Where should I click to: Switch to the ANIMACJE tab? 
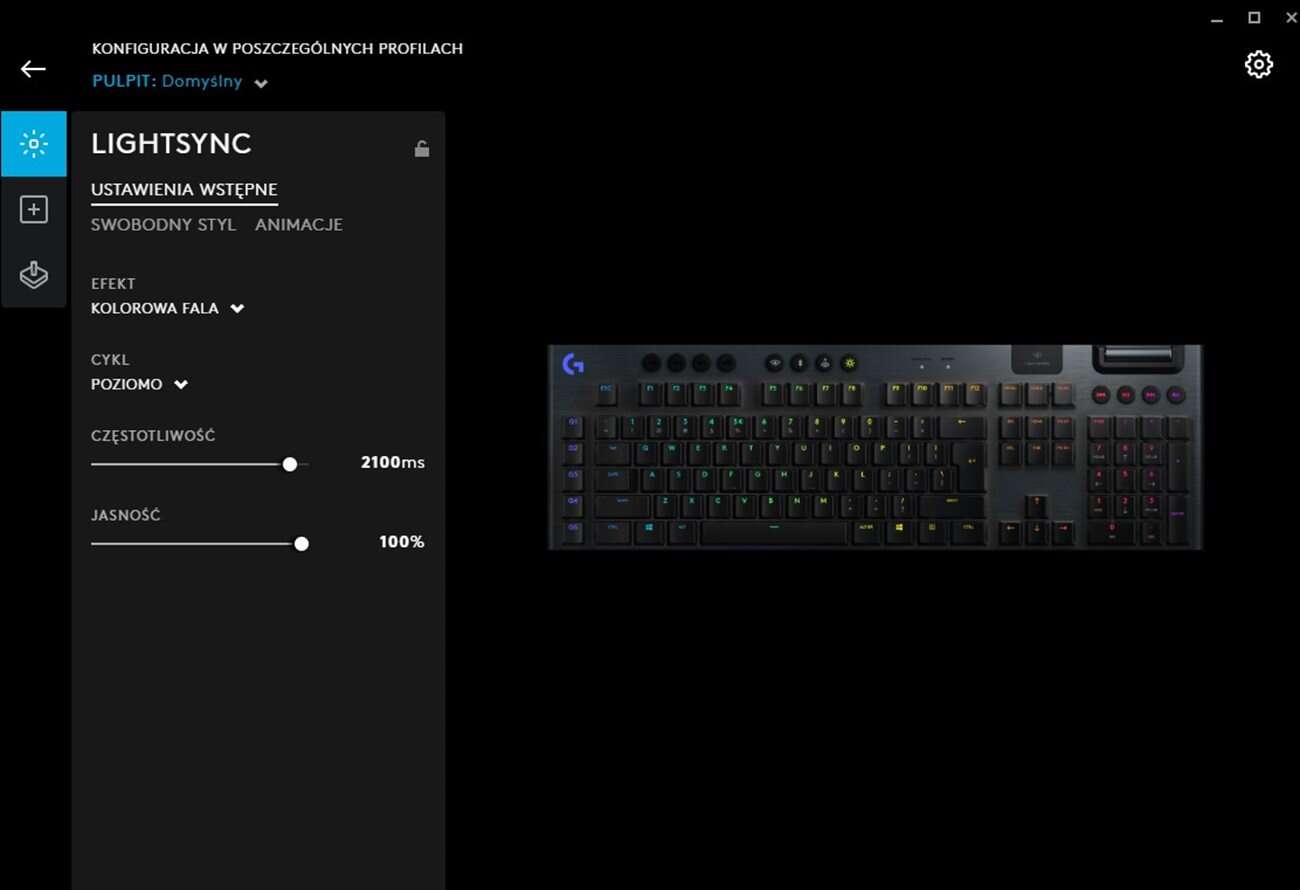(299, 224)
